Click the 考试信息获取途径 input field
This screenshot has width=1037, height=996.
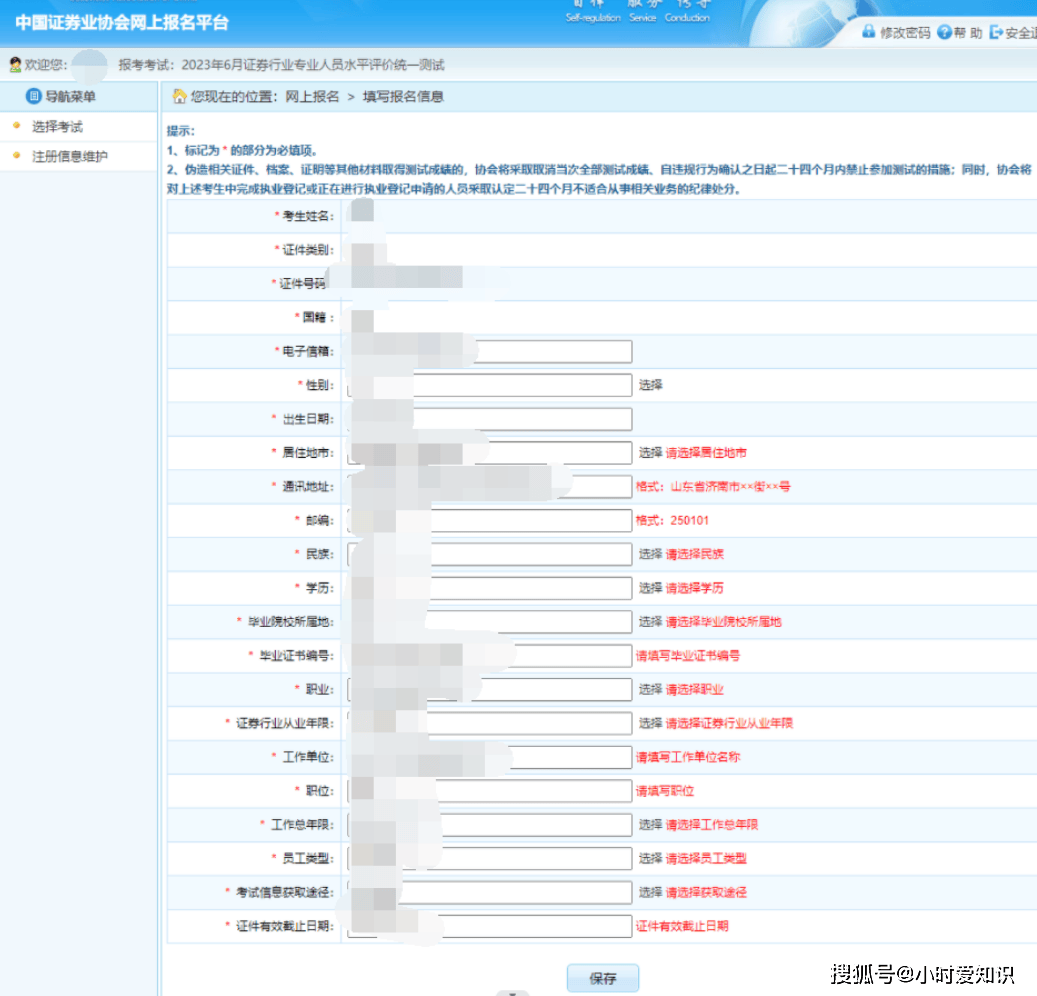pos(489,892)
